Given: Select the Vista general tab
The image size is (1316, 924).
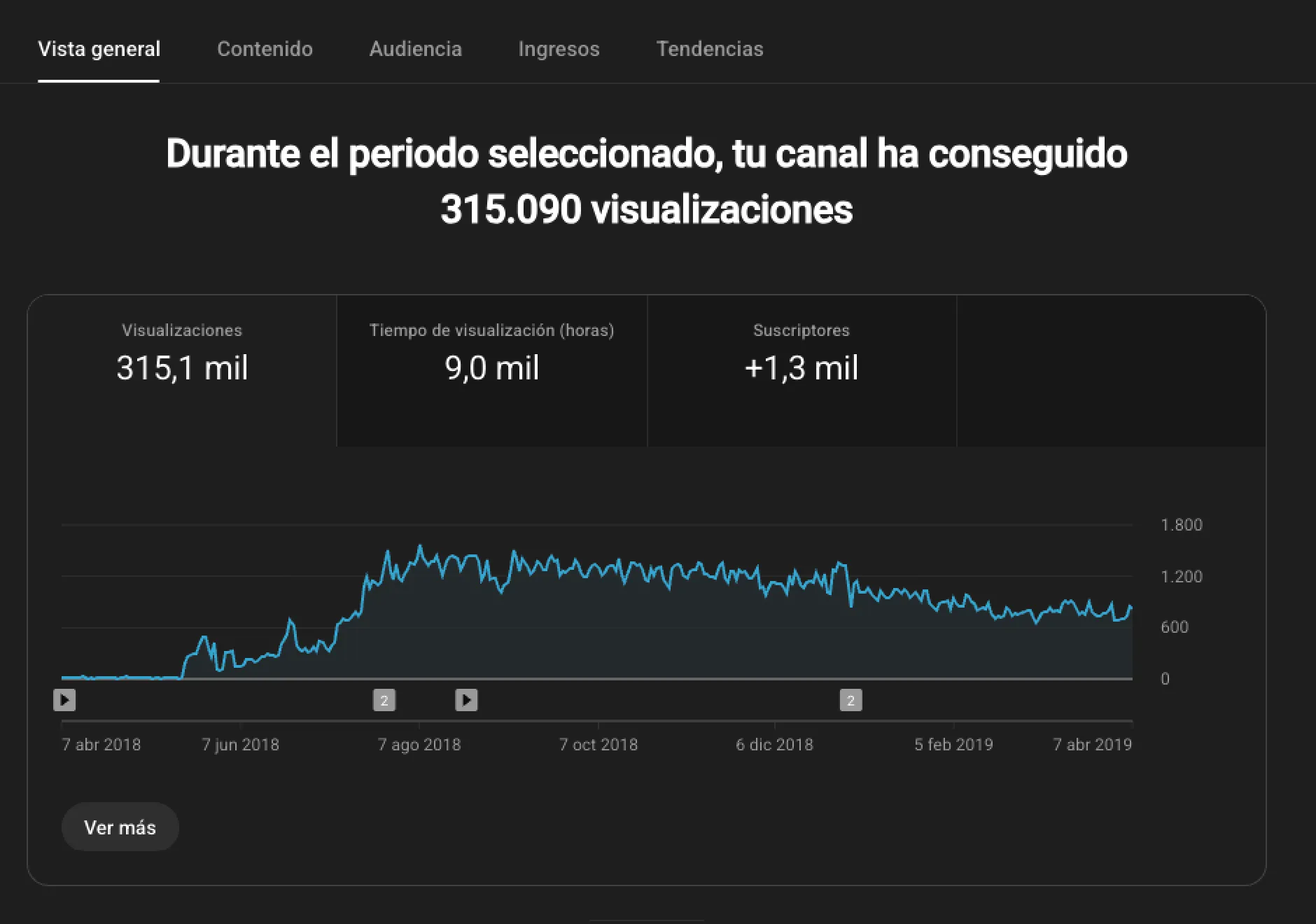Looking at the screenshot, I should tap(99, 49).
